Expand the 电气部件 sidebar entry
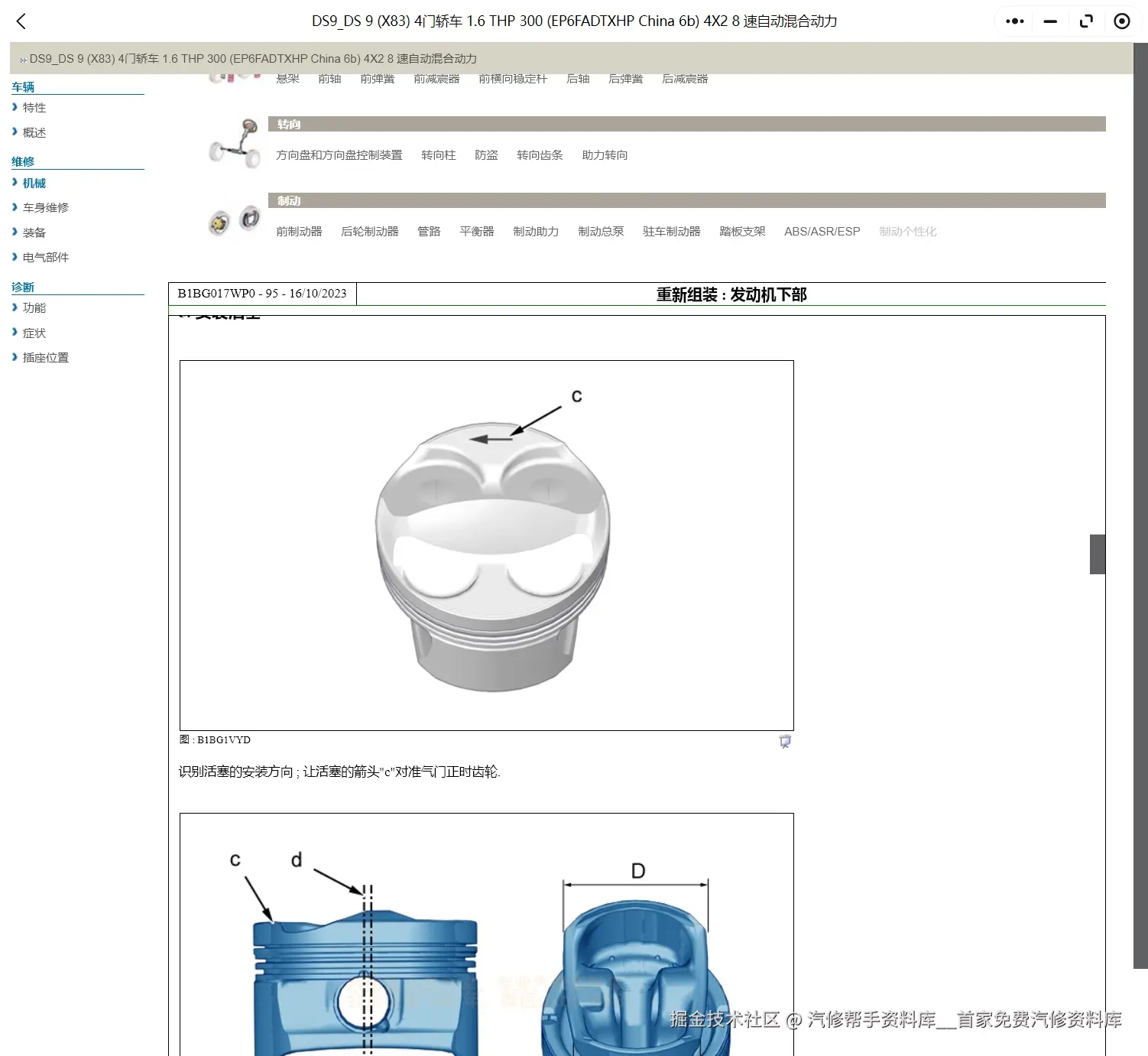The height and width of the screenshot is (1056, 1148). (x=45, y=257)
